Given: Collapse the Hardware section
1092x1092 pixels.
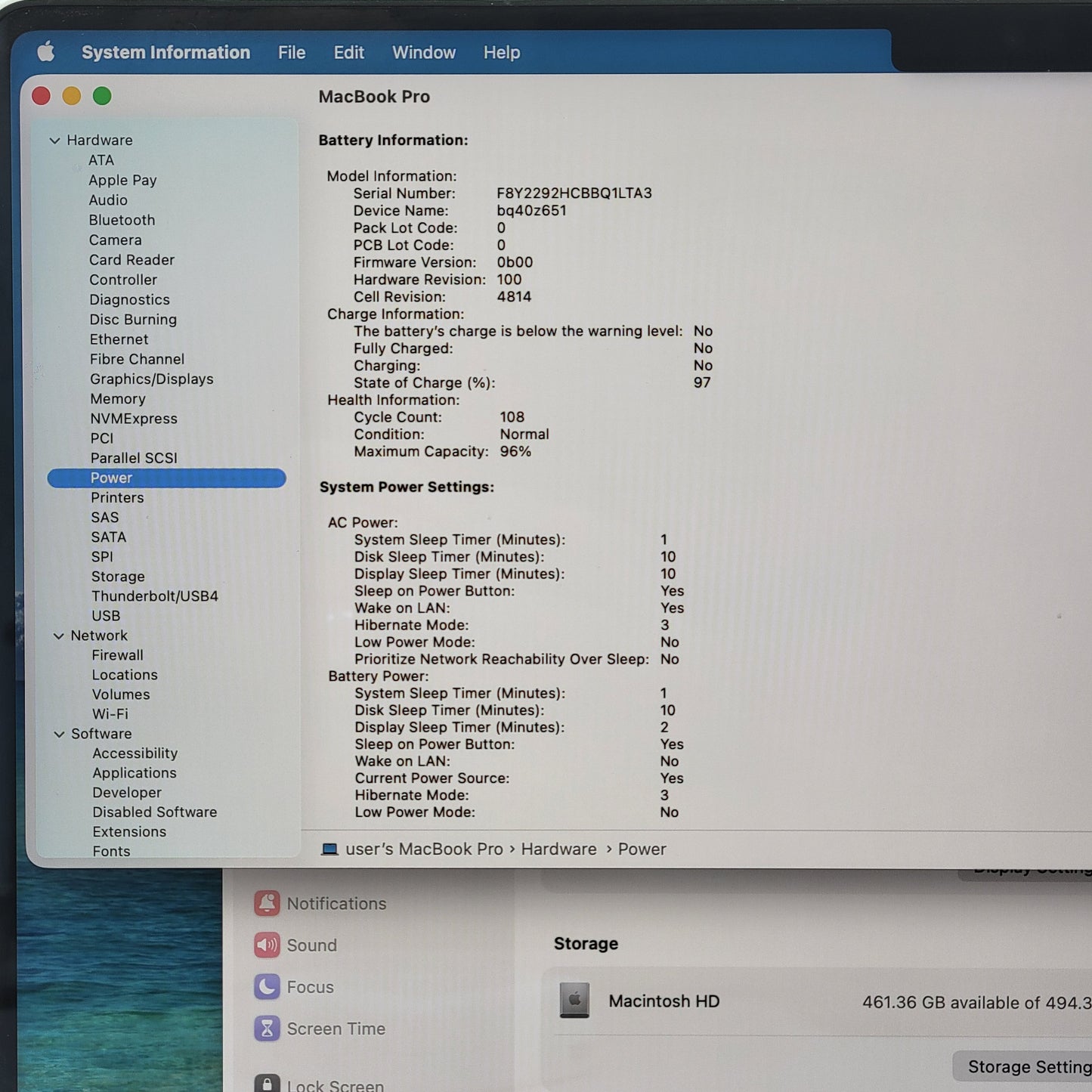Looking at the screenshot, I should 54,141.
